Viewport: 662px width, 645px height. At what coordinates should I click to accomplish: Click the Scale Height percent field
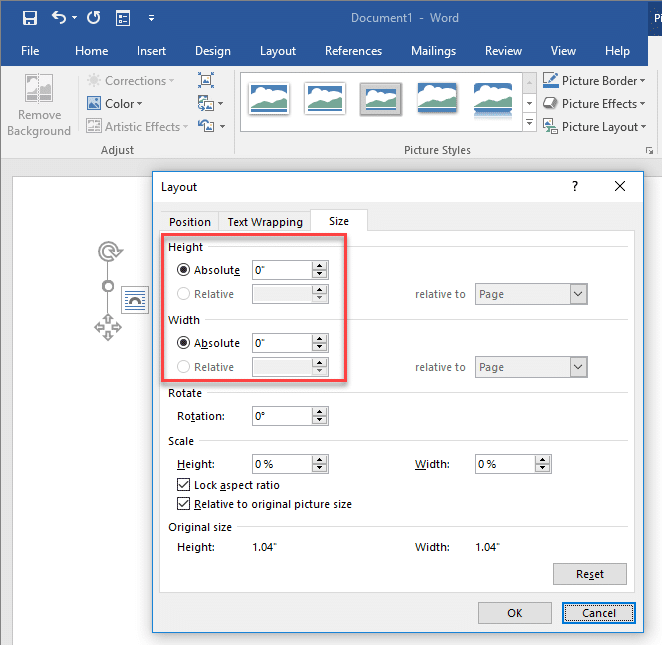282,464
